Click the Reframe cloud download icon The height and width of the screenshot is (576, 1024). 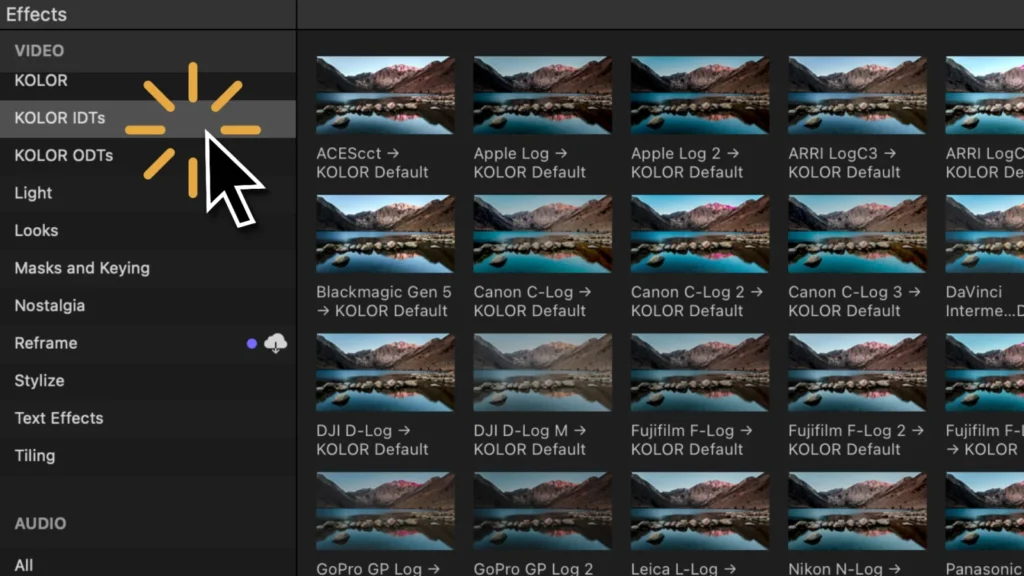(x=276, y=343)
